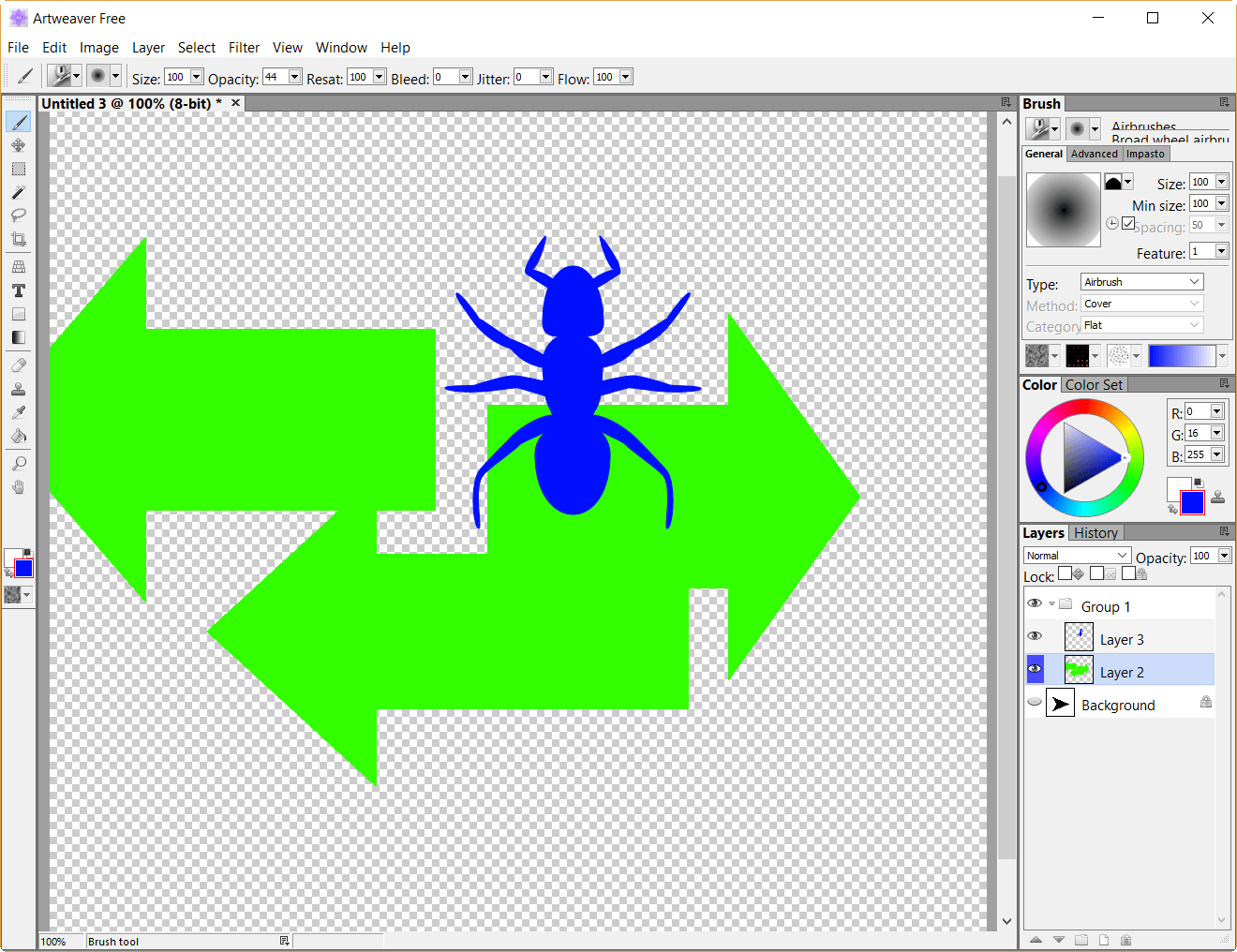1237x952 pixels.
Task: Select the Lasso tool
Action: click(19, 216)
